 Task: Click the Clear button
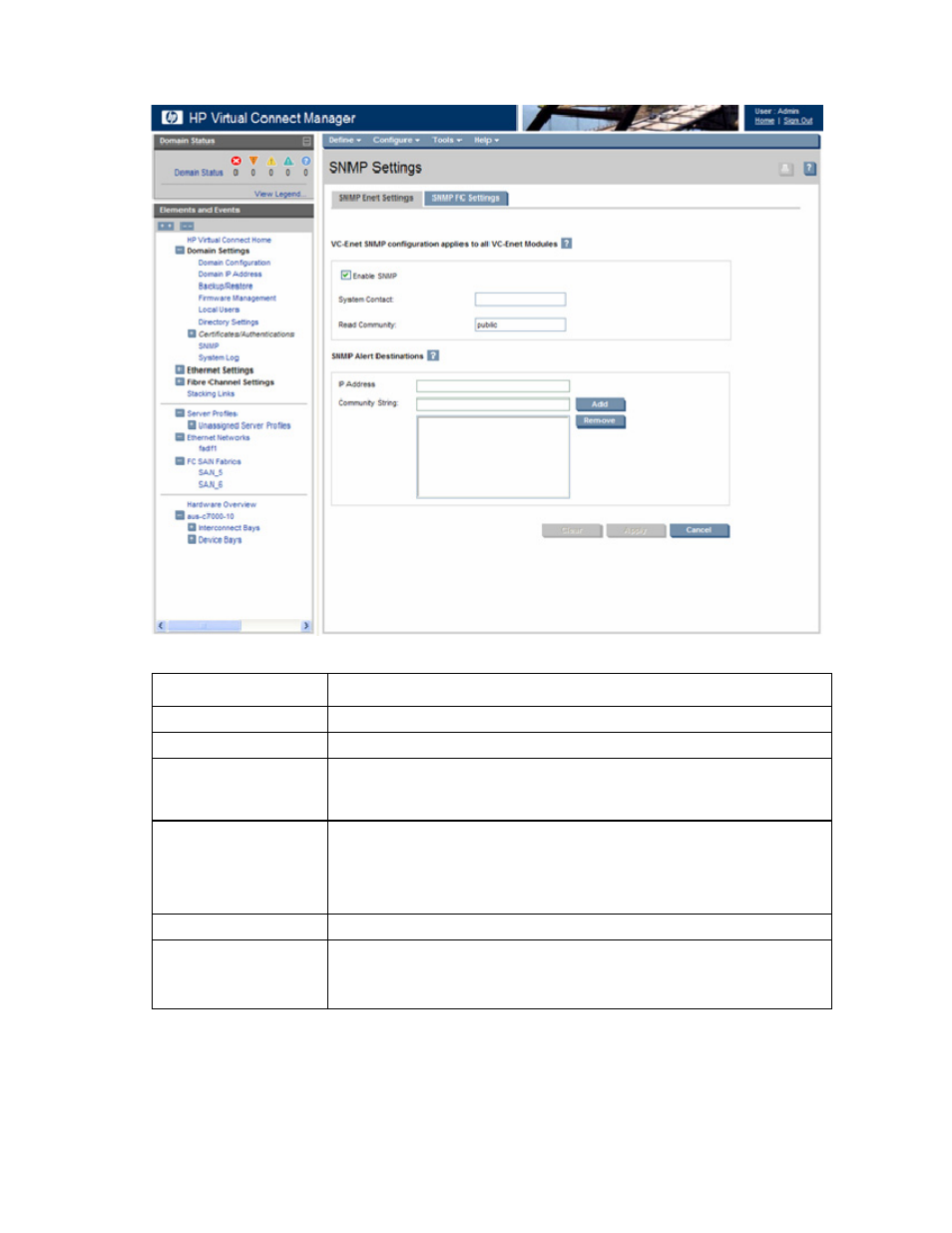(x=572, y=530)
